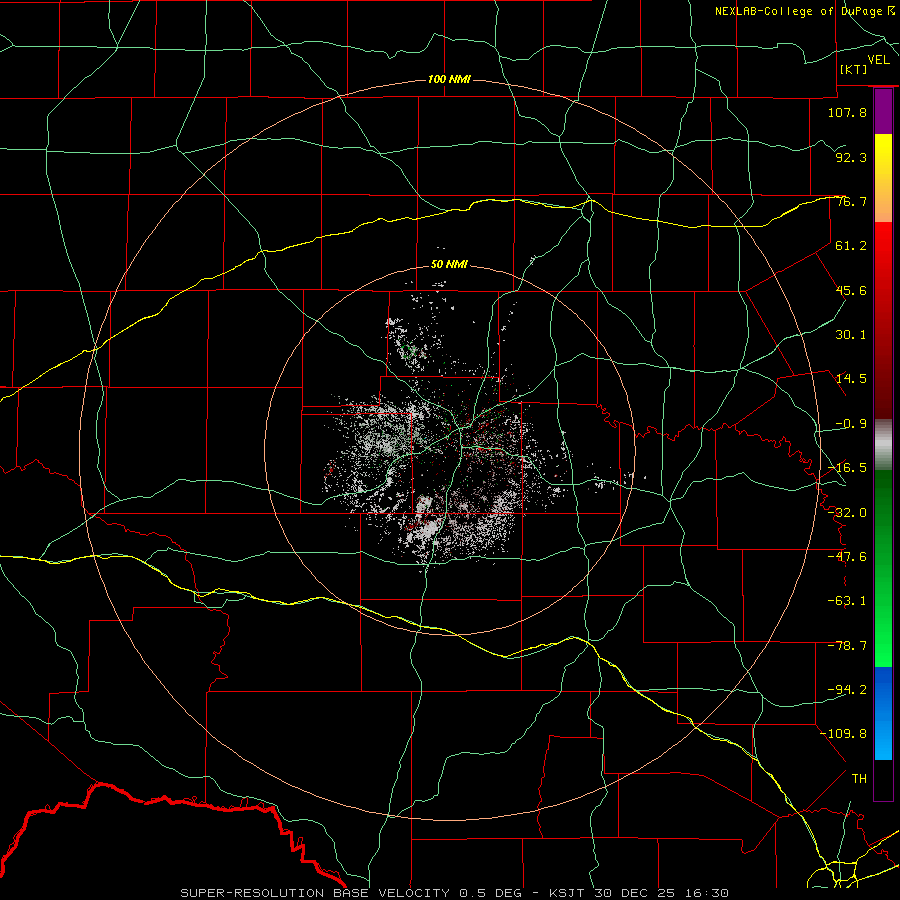This screenshot has width=900, height=900.
Task: Click the green segment of velocity color bar
Action: coord(883,569)
